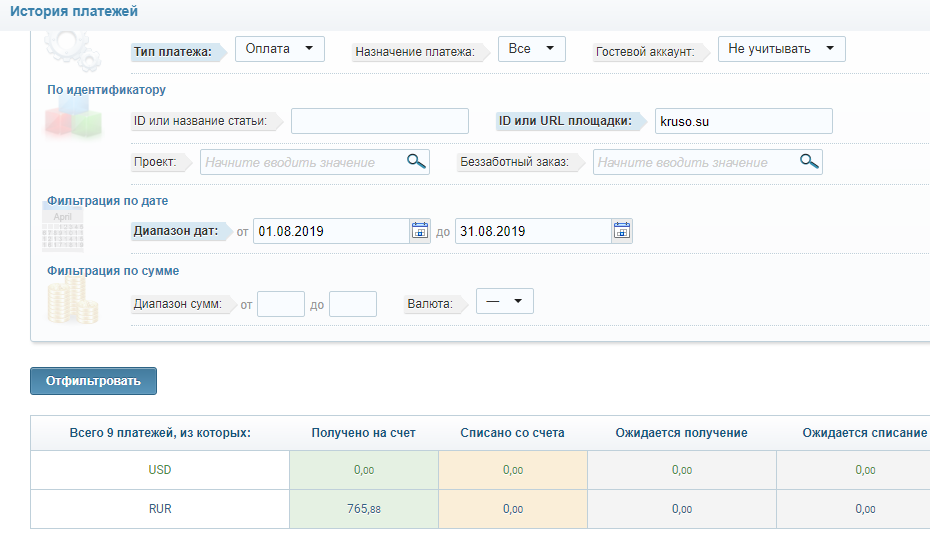Open calendar picker for start date 01.08.2019
The width and height of the screenshot is (930, 534).
pos(419,231)
